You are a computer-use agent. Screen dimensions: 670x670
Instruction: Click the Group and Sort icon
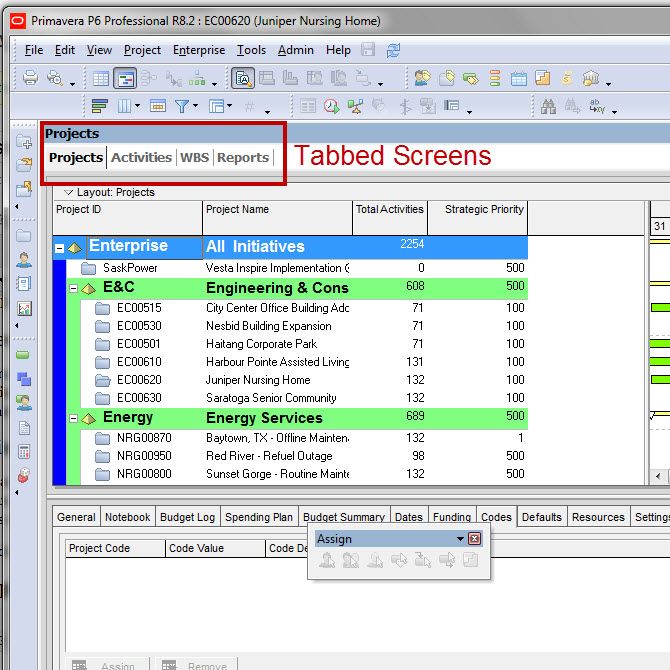[x=216, y=106]
